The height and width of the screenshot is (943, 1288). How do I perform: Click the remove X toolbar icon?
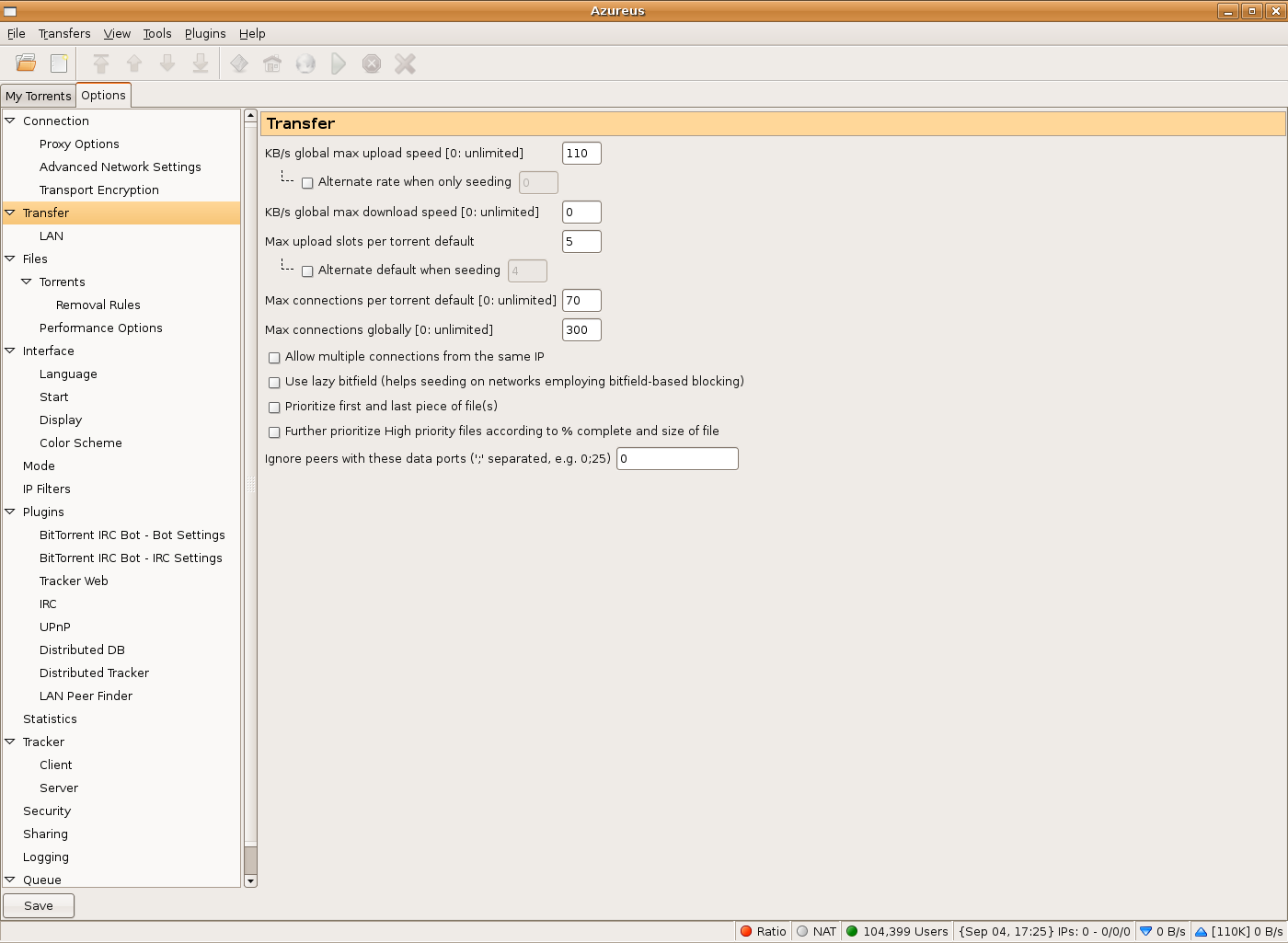[405, 63]
